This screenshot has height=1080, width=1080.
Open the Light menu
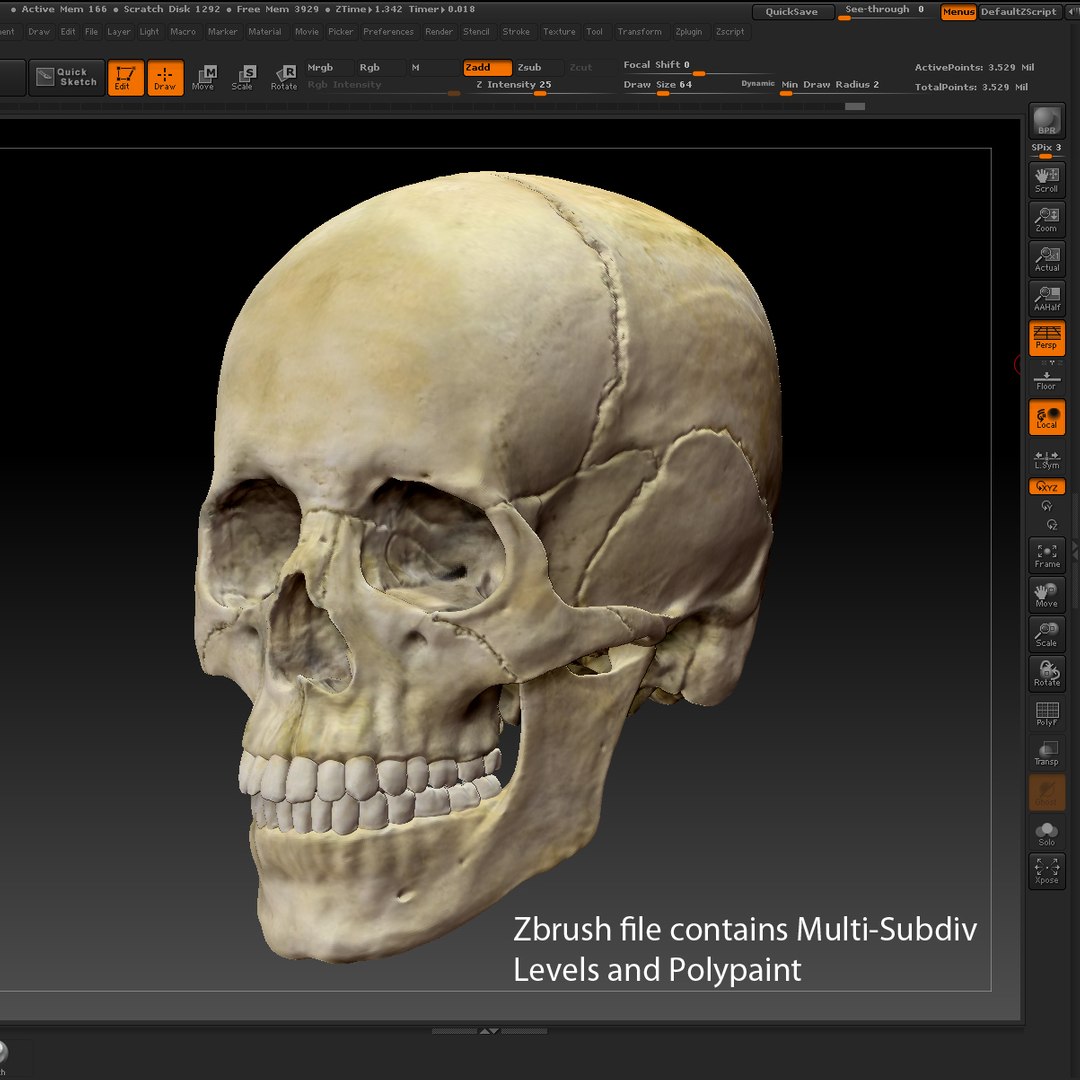tap(149, 32)
